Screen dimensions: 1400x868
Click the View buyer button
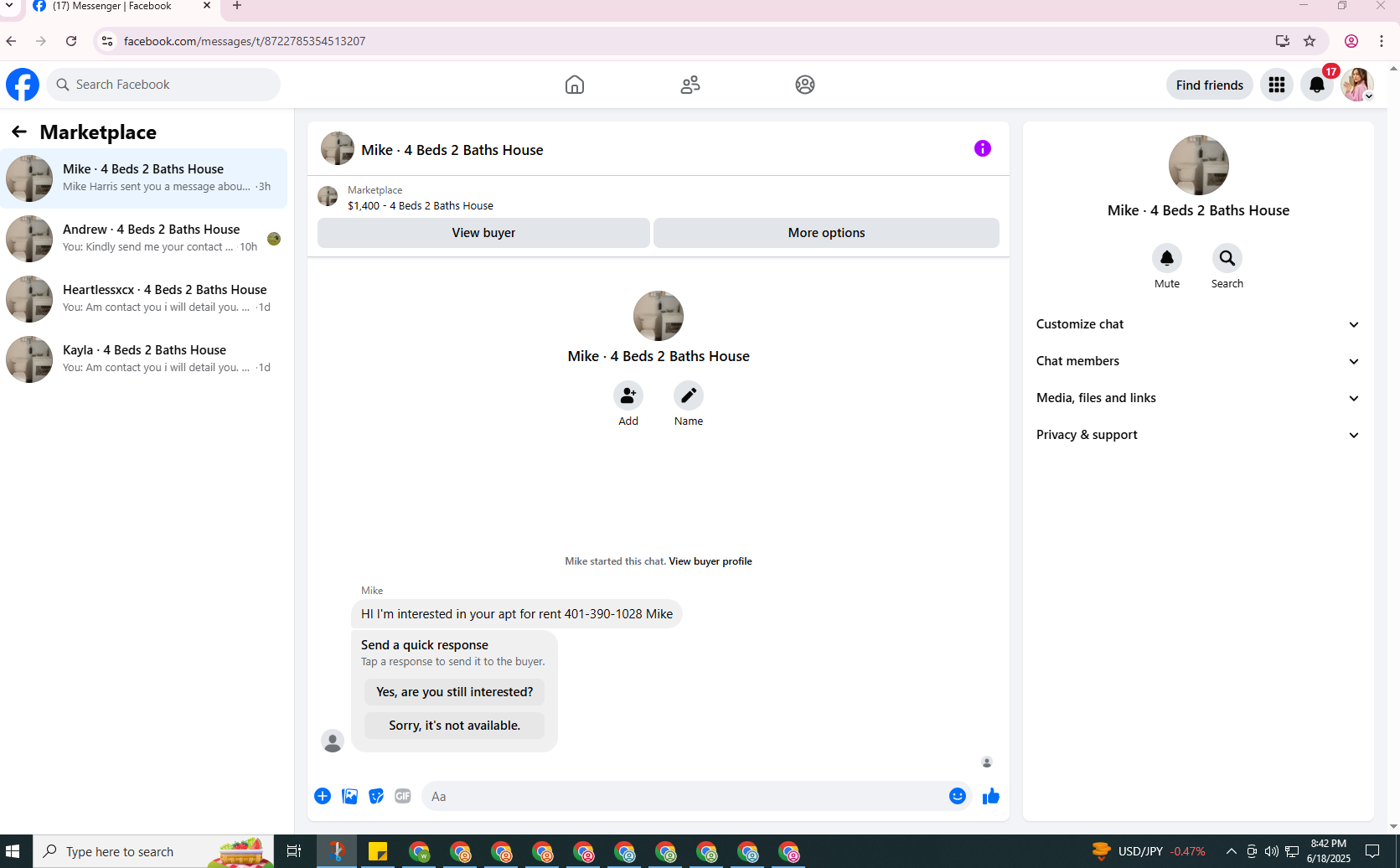click(x=483, y=233)
